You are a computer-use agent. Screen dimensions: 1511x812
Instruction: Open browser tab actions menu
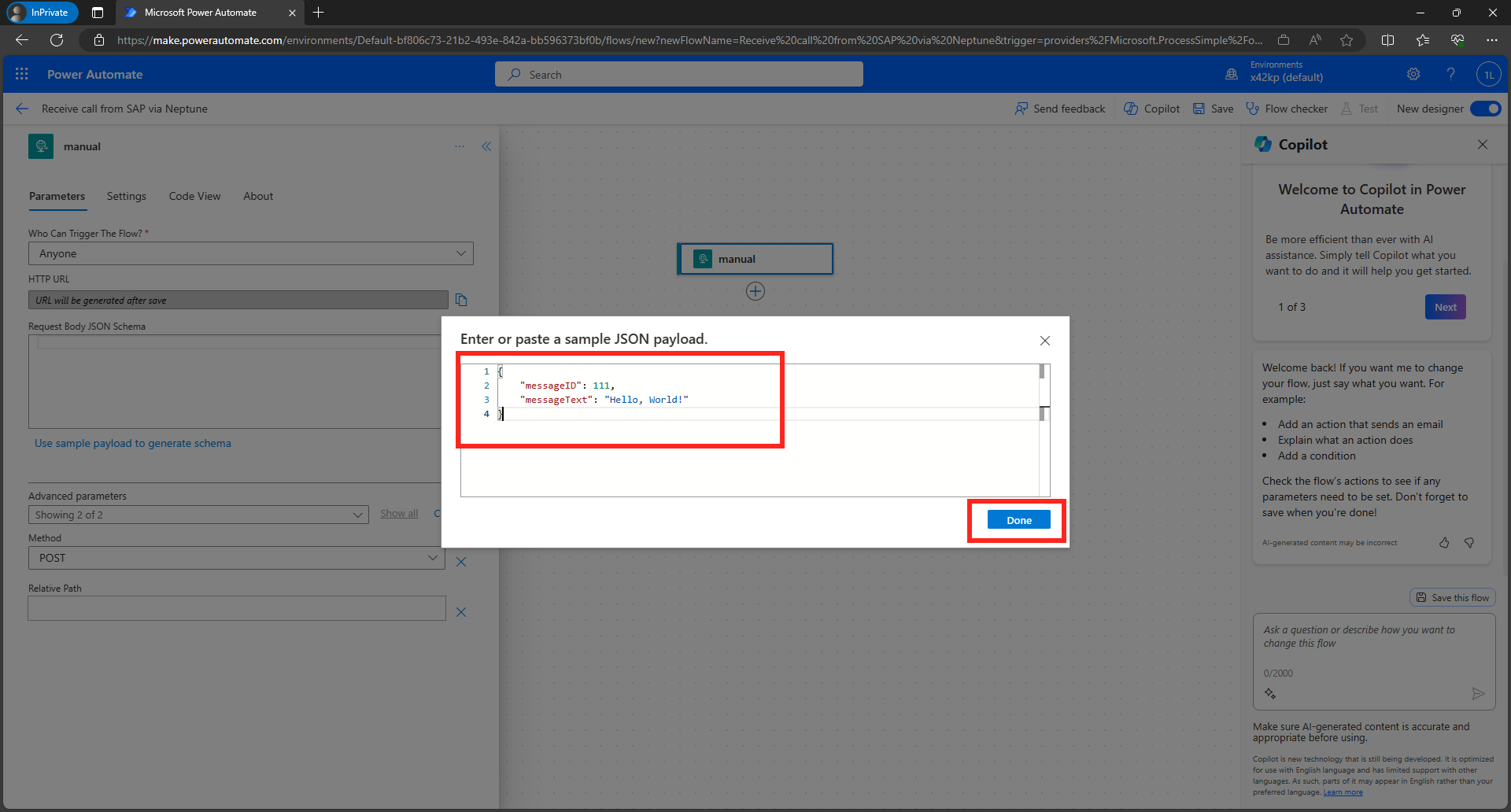pyautogui.click(x=98, y=13)
